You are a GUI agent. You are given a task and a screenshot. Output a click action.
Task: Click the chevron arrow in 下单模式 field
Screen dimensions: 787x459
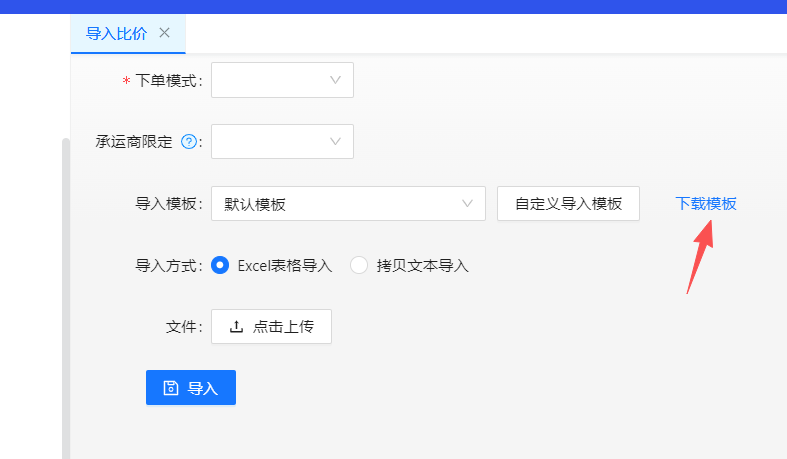(x=335, y=80)
